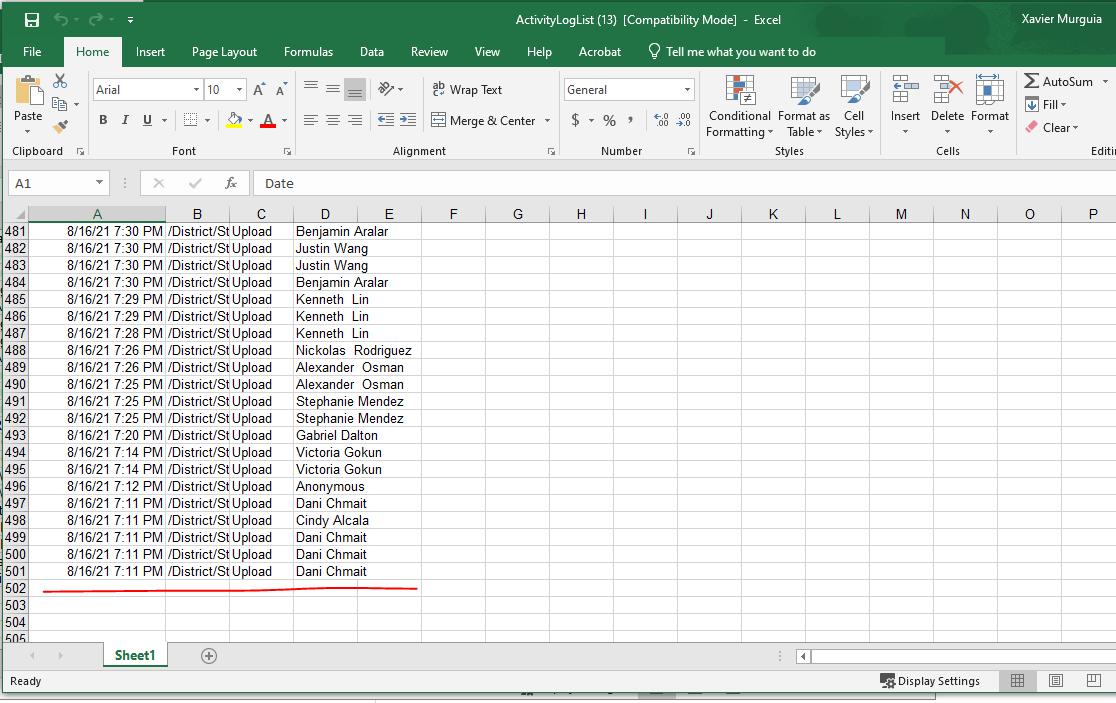Click the Cut scissors icon
The image size is (1116, 703).
pyautogui.click(x=60, y=80)
